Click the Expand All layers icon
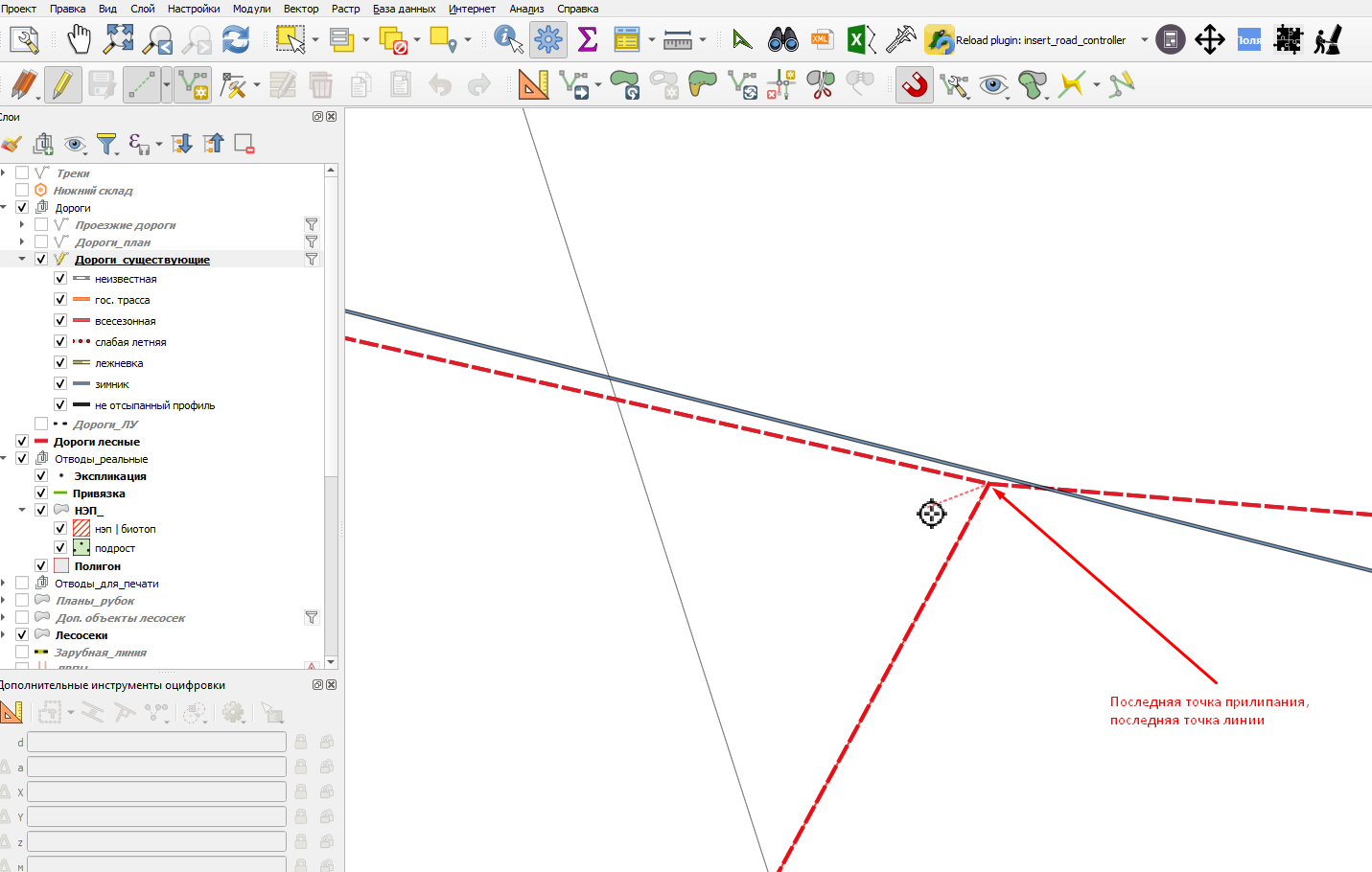This screenshot has width=1372, height=872. pos(181,144)
